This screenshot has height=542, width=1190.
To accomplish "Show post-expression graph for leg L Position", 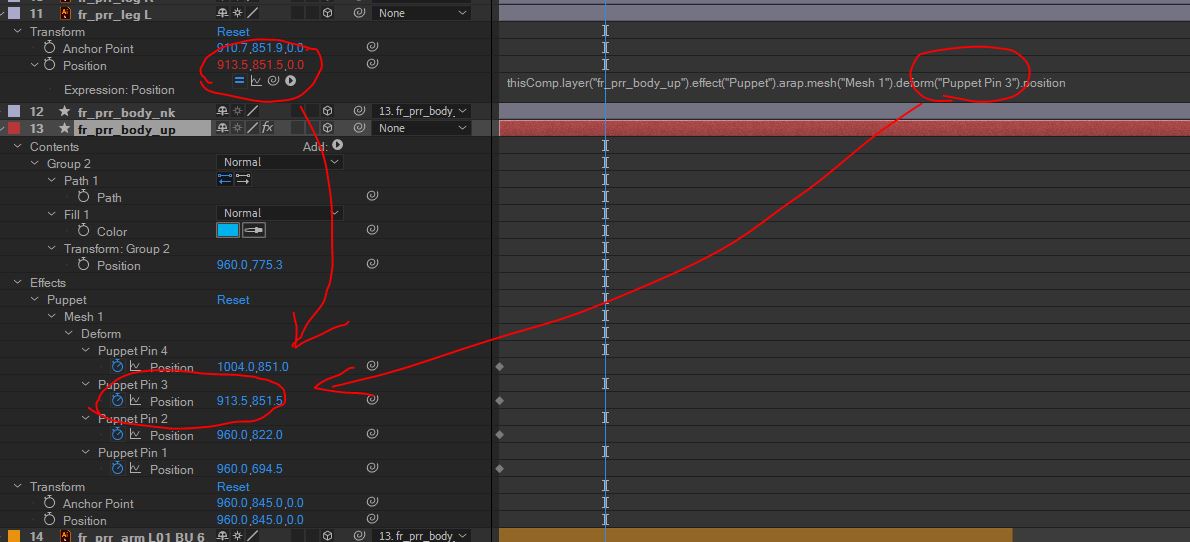I will coord(257,80).
